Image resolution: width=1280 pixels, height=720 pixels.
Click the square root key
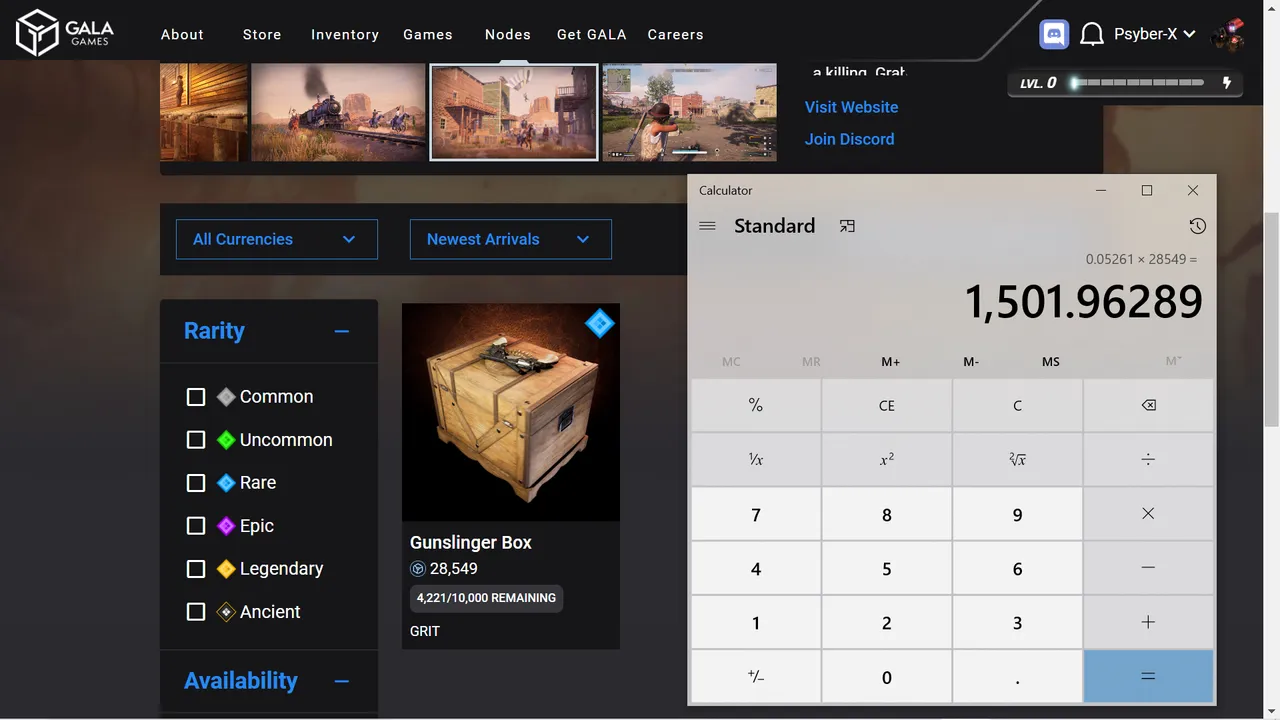tap(1017, 459)
